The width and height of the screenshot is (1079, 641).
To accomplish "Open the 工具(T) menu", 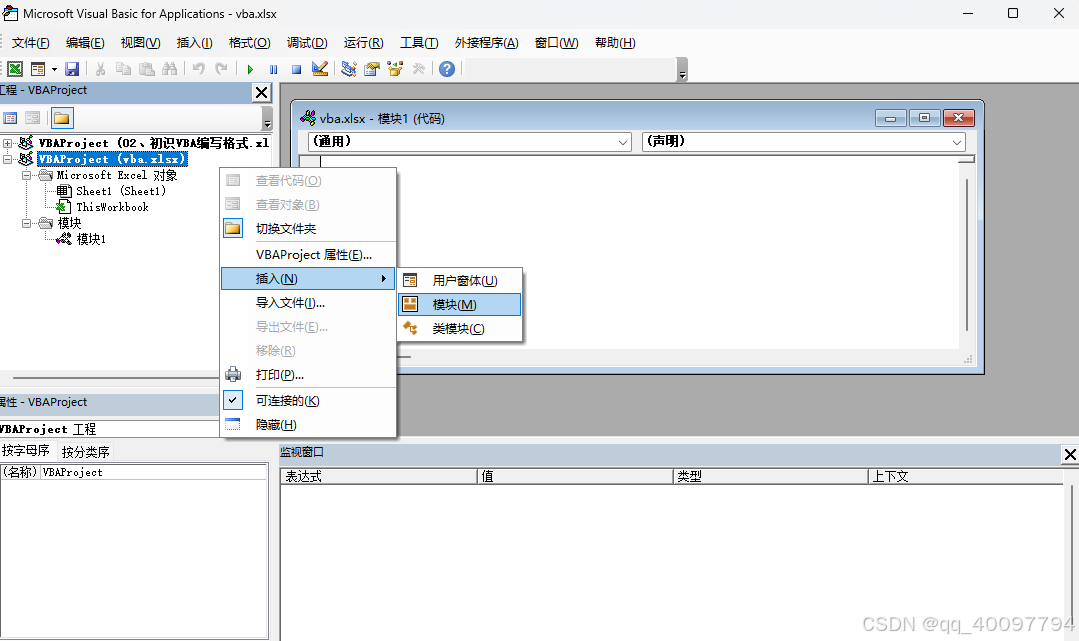I will [x=419, y=43].
